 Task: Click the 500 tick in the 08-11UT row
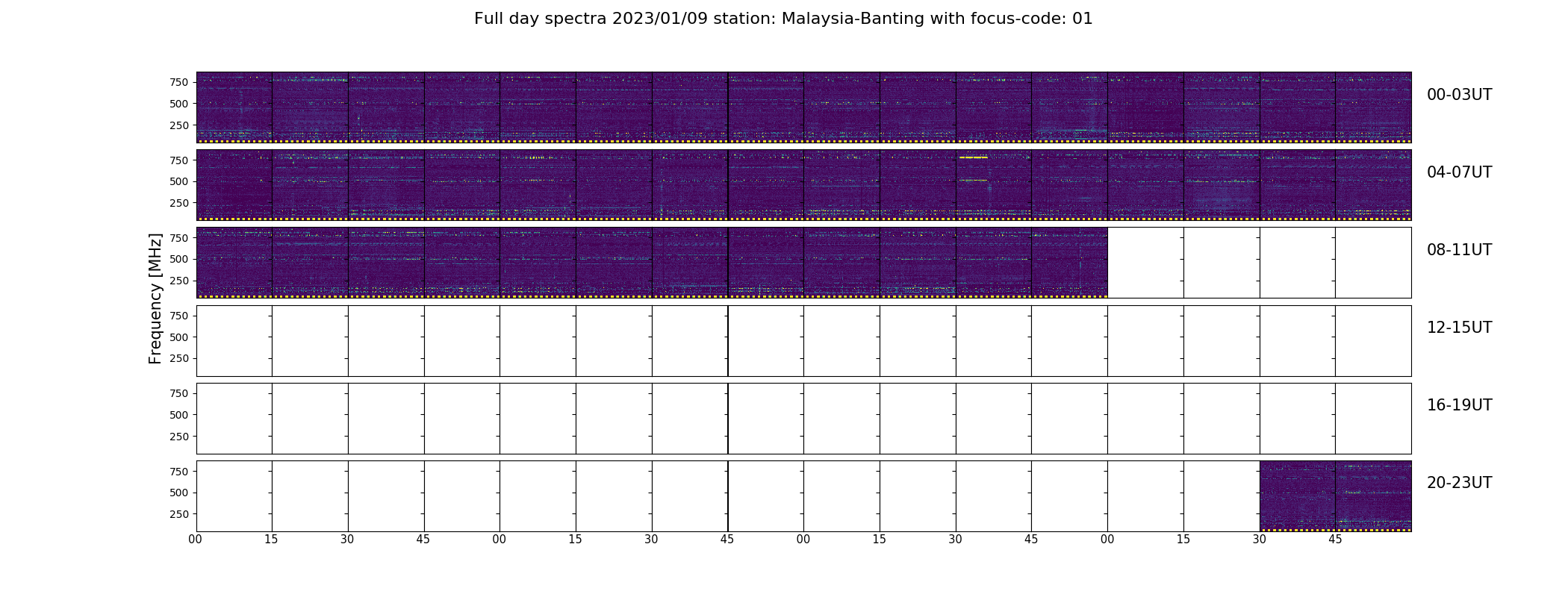[178, 259]
